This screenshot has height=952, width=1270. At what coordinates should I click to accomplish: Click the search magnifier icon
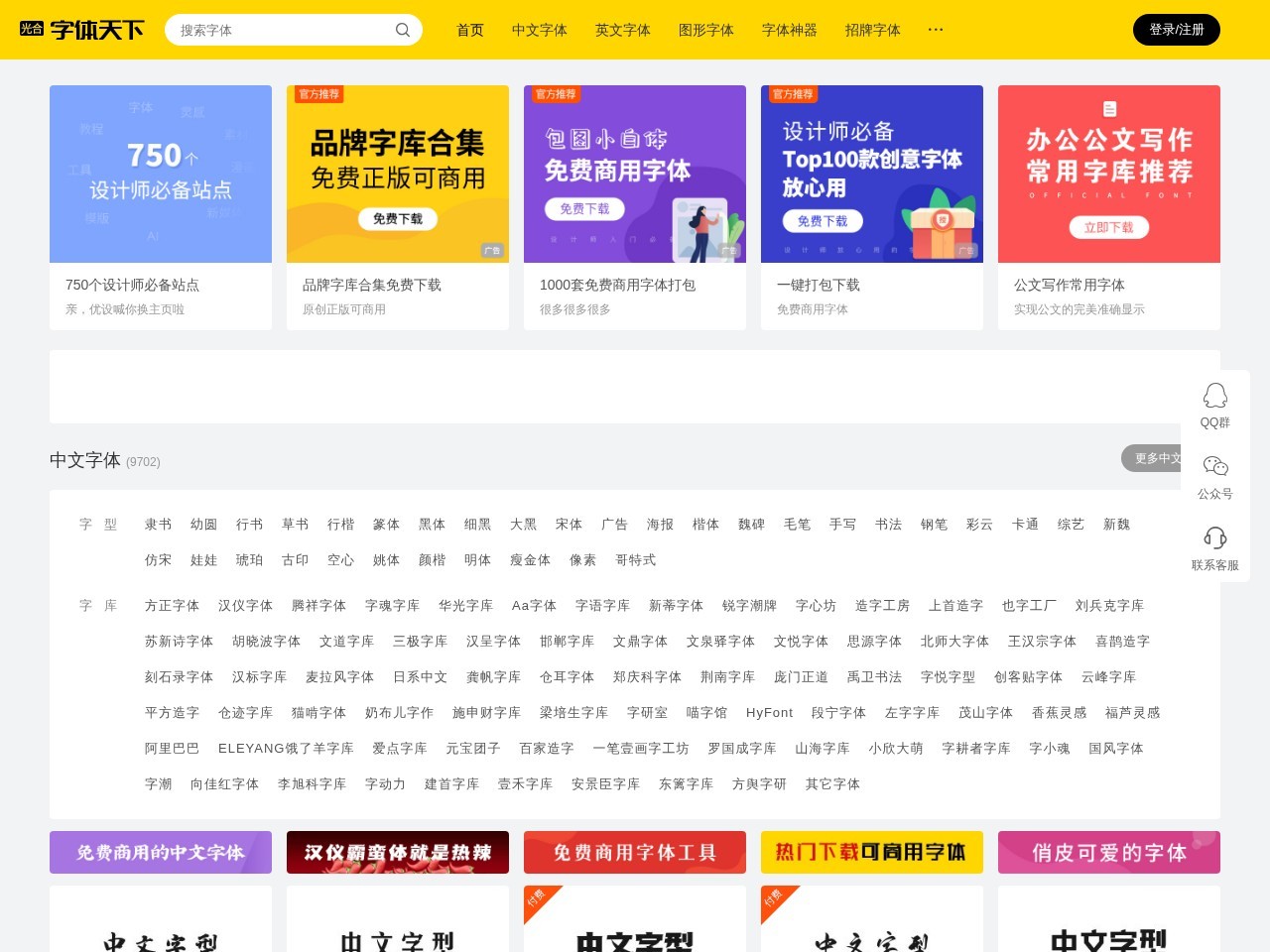point(403,30)
